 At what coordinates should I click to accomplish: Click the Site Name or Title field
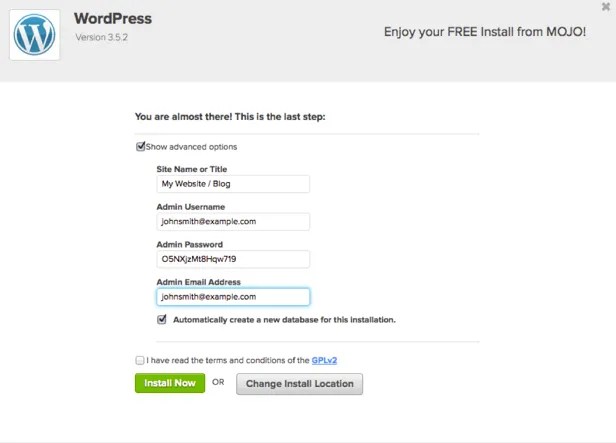coord(233,184)
